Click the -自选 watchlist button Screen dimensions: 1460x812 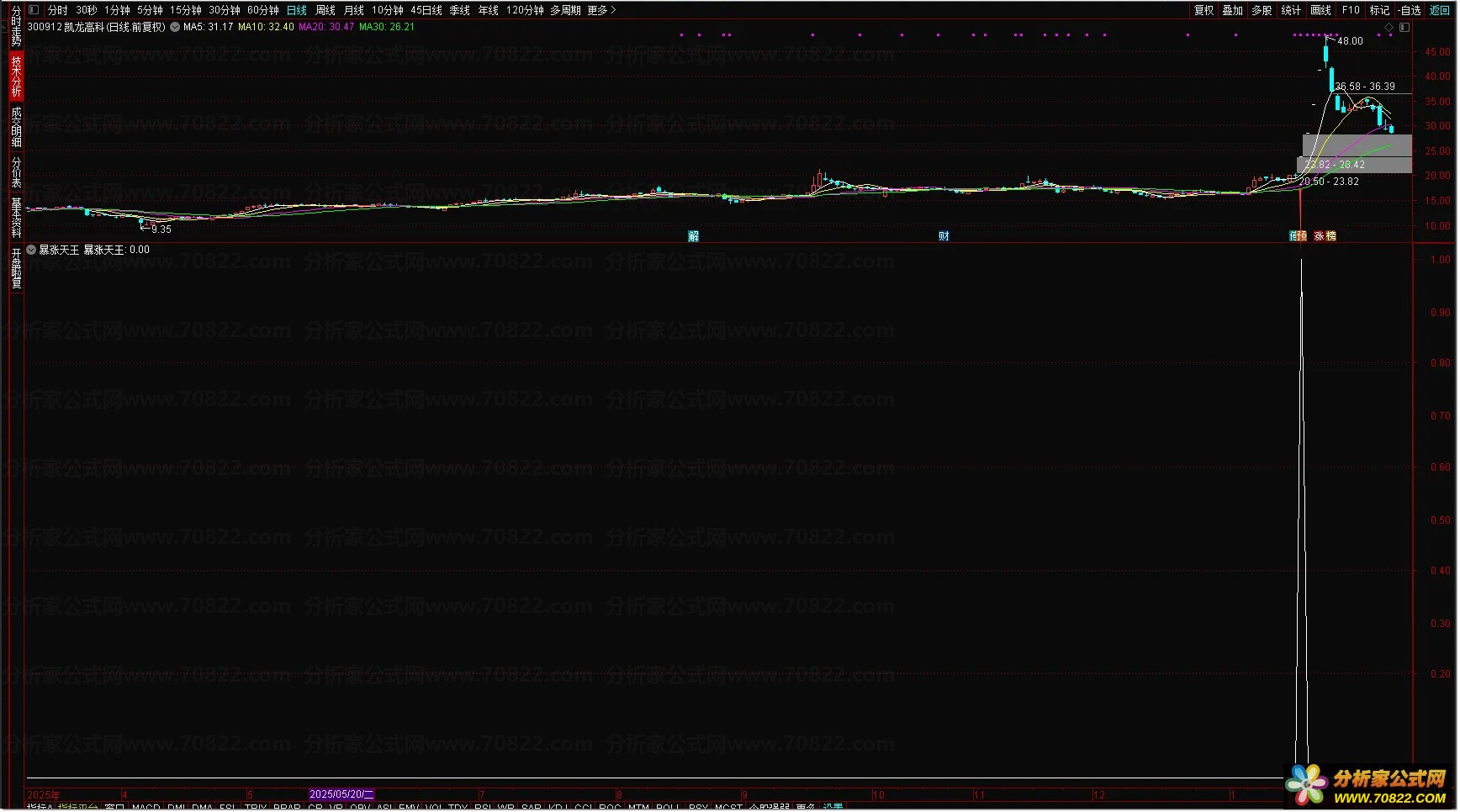pyautogui.click(x=1410, y=10)
